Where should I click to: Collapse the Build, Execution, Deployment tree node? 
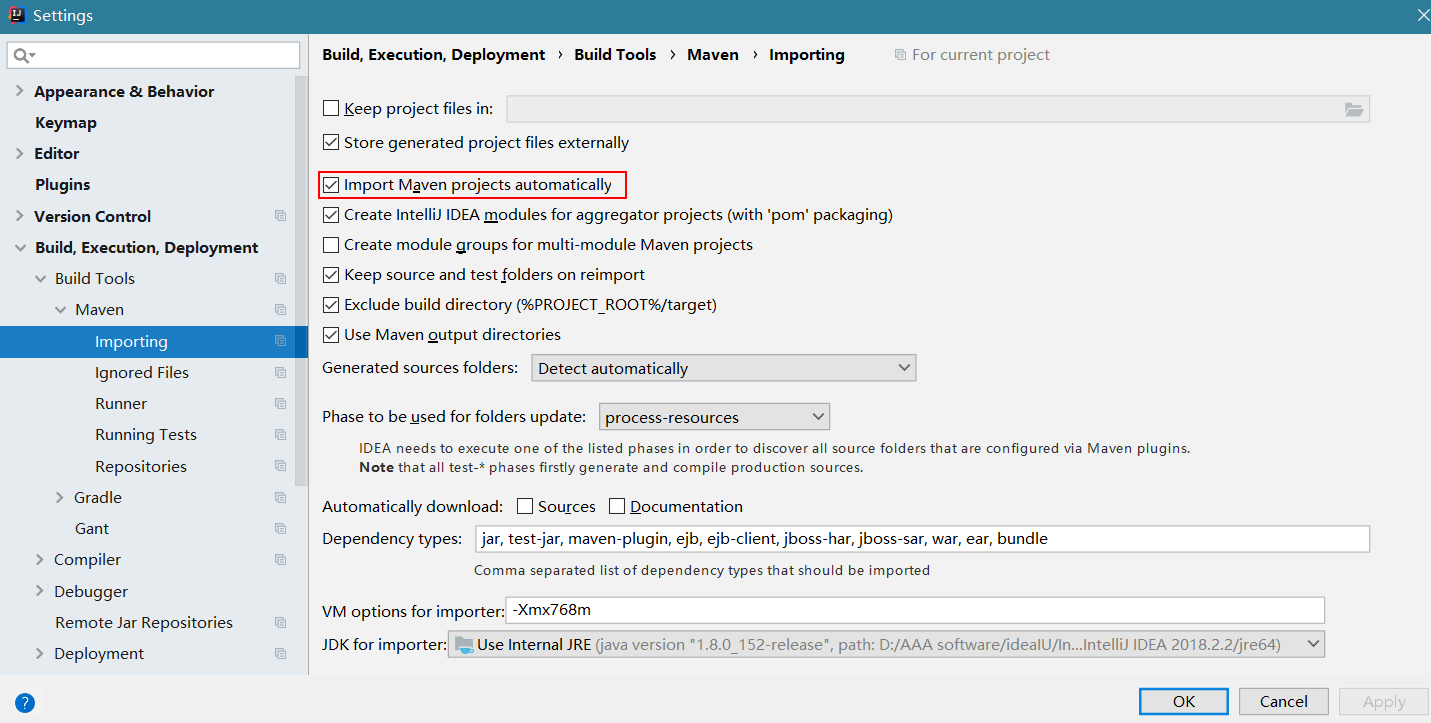coord(20,247)
